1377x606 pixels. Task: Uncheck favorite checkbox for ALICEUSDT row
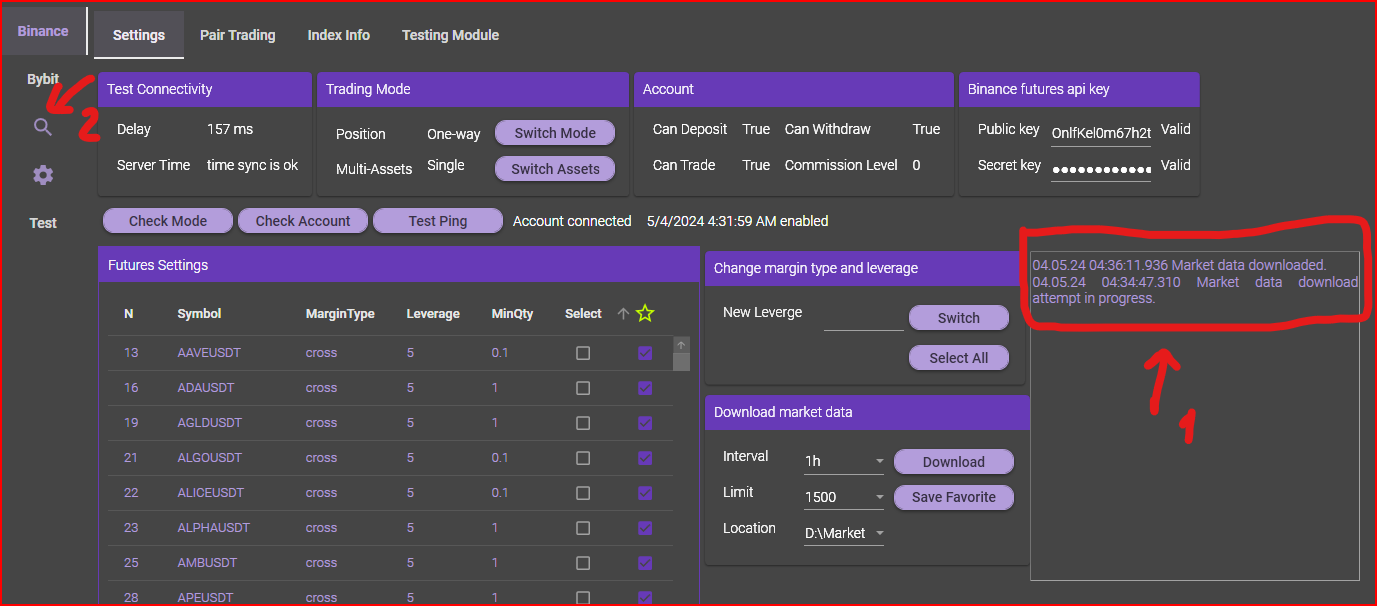pos(645,493)
